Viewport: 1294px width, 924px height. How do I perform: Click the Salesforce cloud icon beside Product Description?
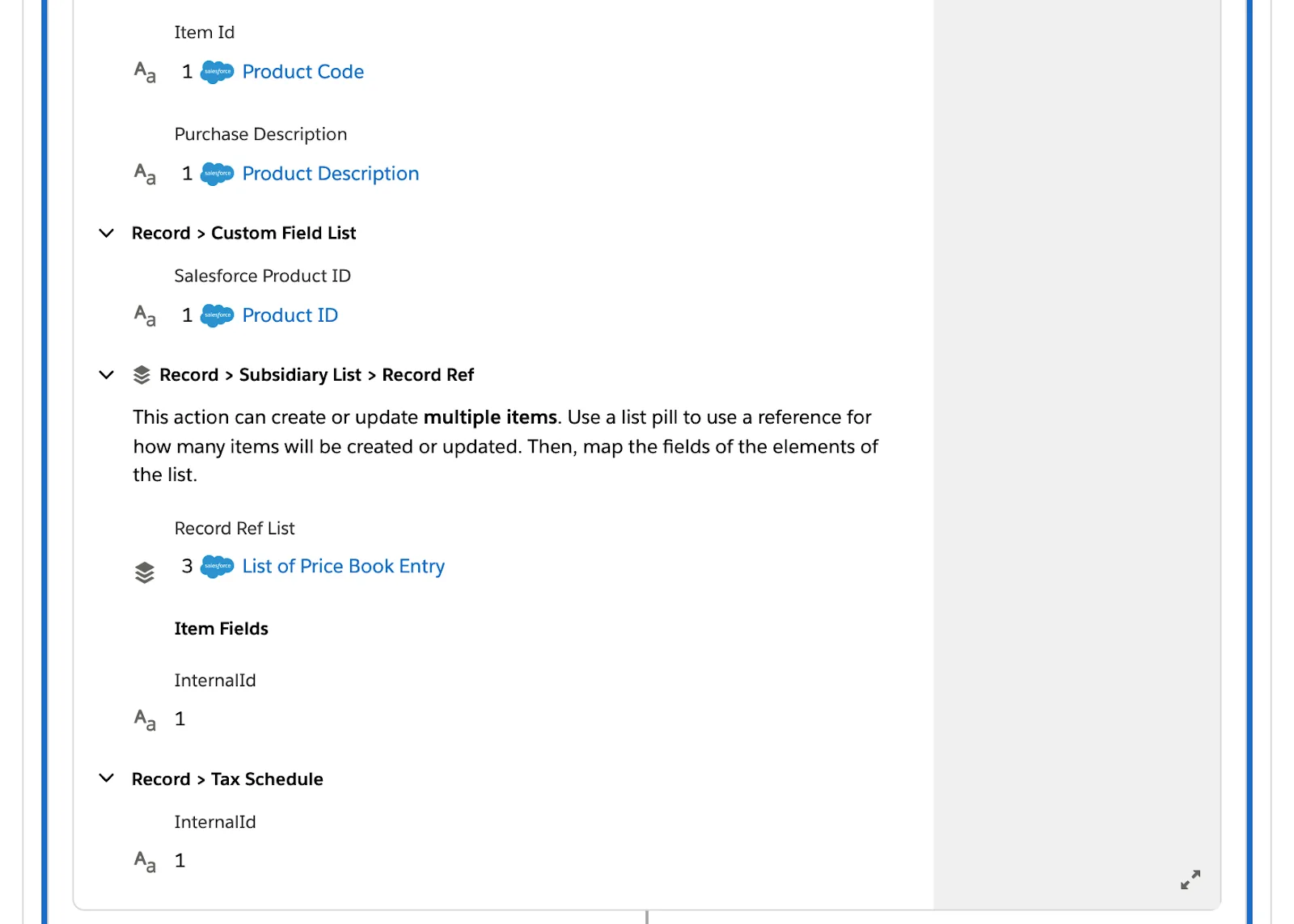217,173
